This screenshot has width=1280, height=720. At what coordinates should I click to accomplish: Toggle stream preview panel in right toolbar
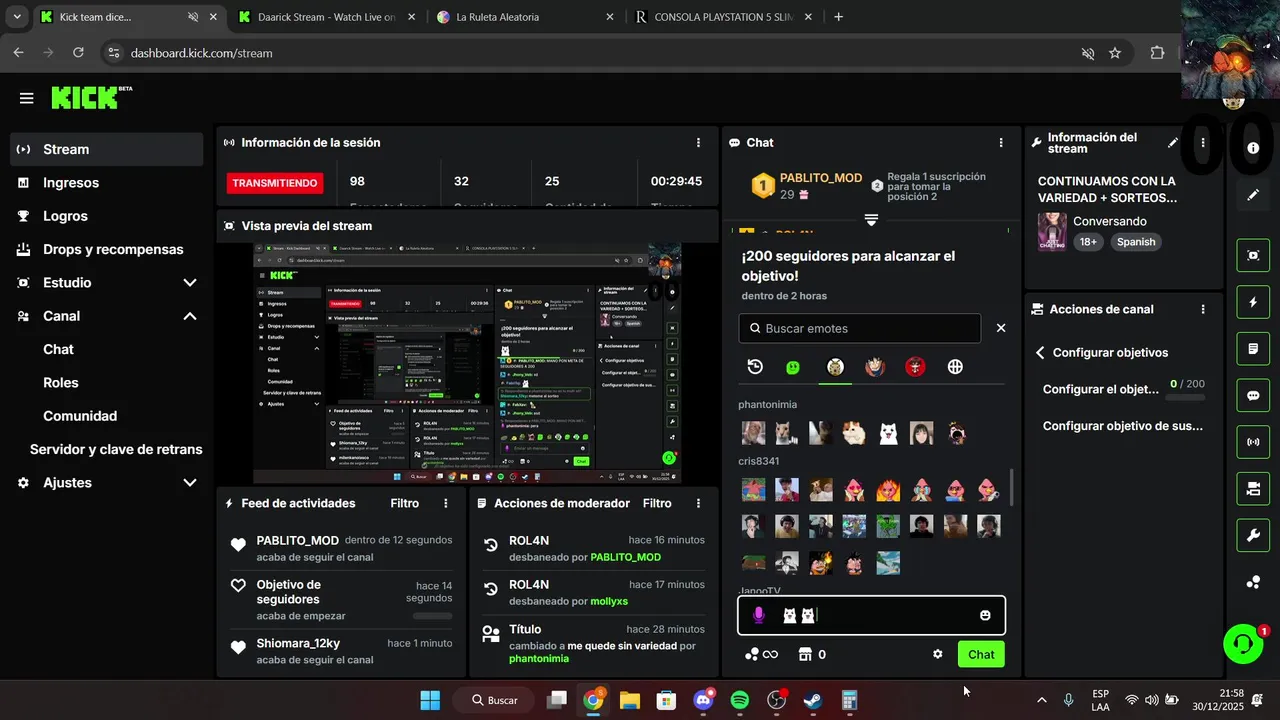(1253, 255)
